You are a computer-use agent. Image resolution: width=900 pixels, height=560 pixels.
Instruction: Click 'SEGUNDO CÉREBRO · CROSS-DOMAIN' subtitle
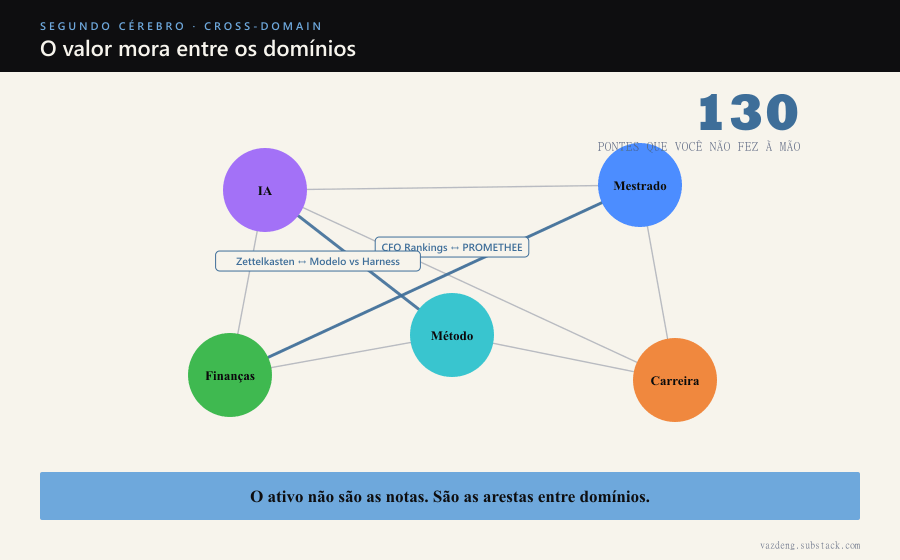pyautogui.click(x=181, y=26)
